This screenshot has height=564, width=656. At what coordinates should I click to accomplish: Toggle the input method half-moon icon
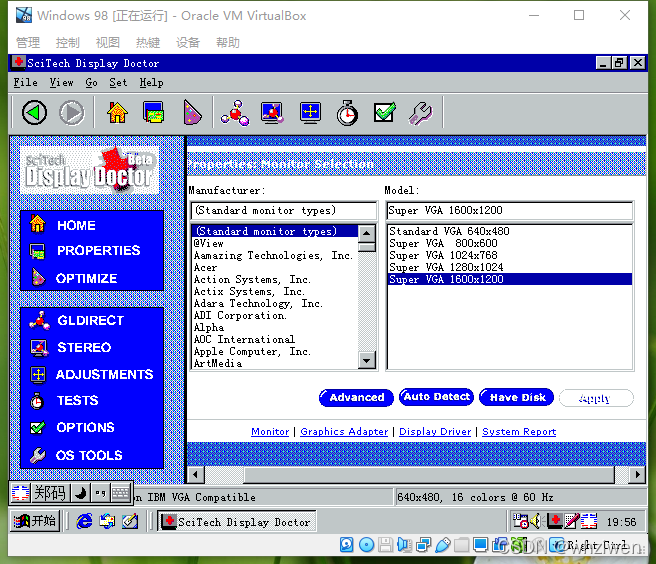tap(81, 493)
